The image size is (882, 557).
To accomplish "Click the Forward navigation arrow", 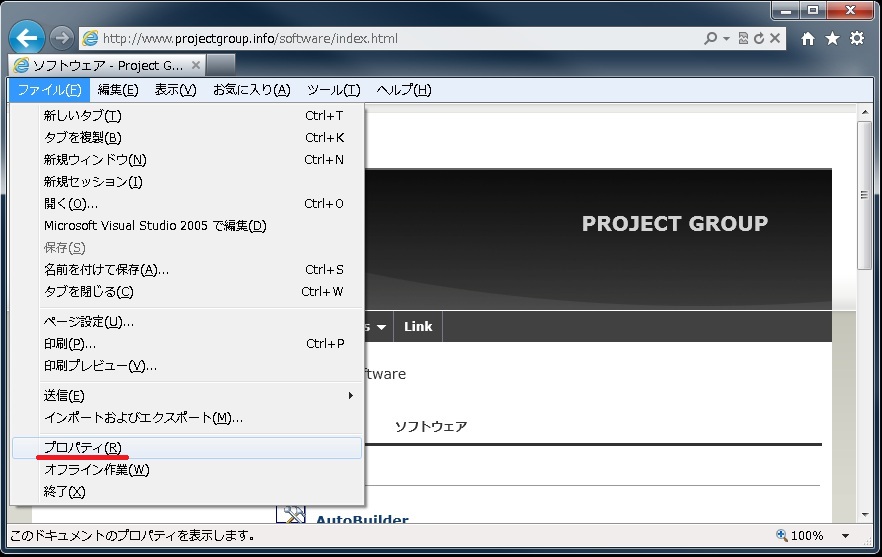I will point(62,38).
